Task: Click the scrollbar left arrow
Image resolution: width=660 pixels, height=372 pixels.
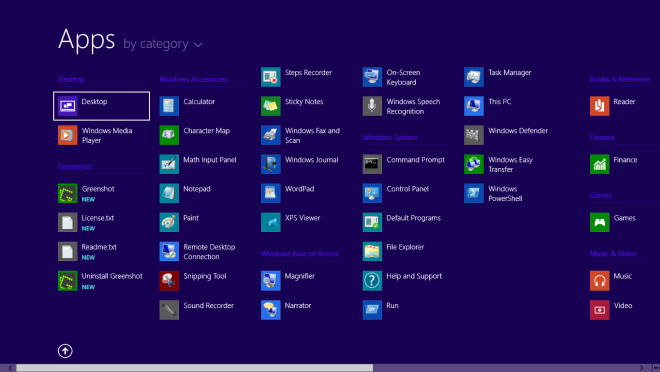Action: (x=10, y=368)
